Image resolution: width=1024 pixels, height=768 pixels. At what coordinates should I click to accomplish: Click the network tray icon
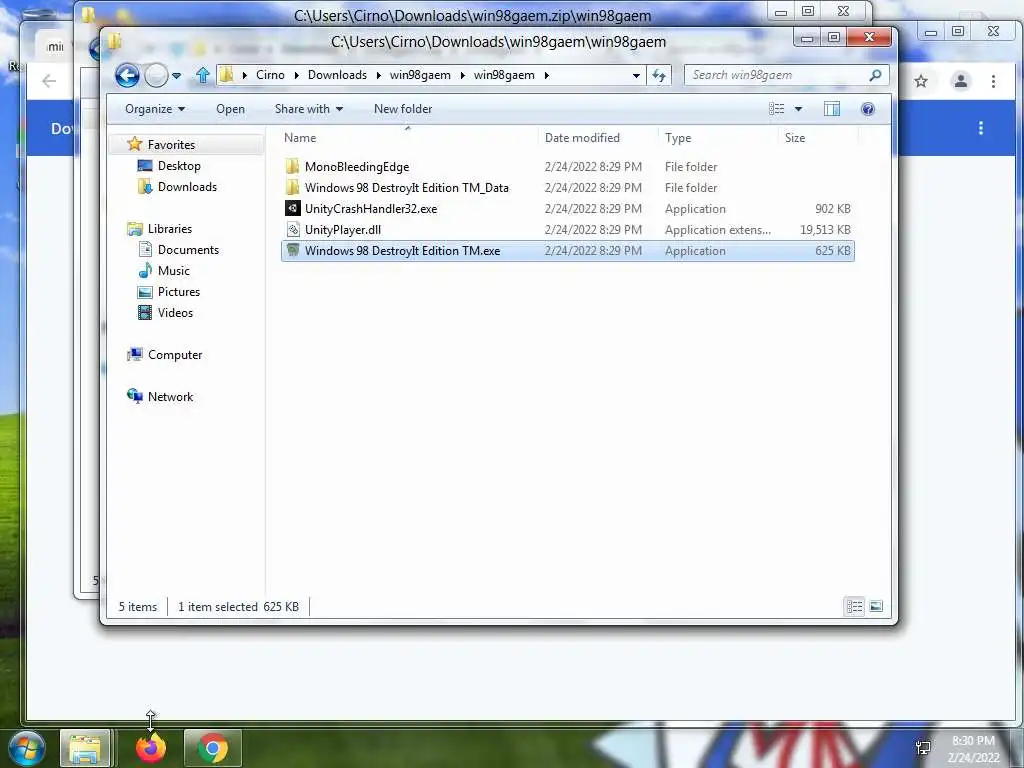(x=923, y=748)
